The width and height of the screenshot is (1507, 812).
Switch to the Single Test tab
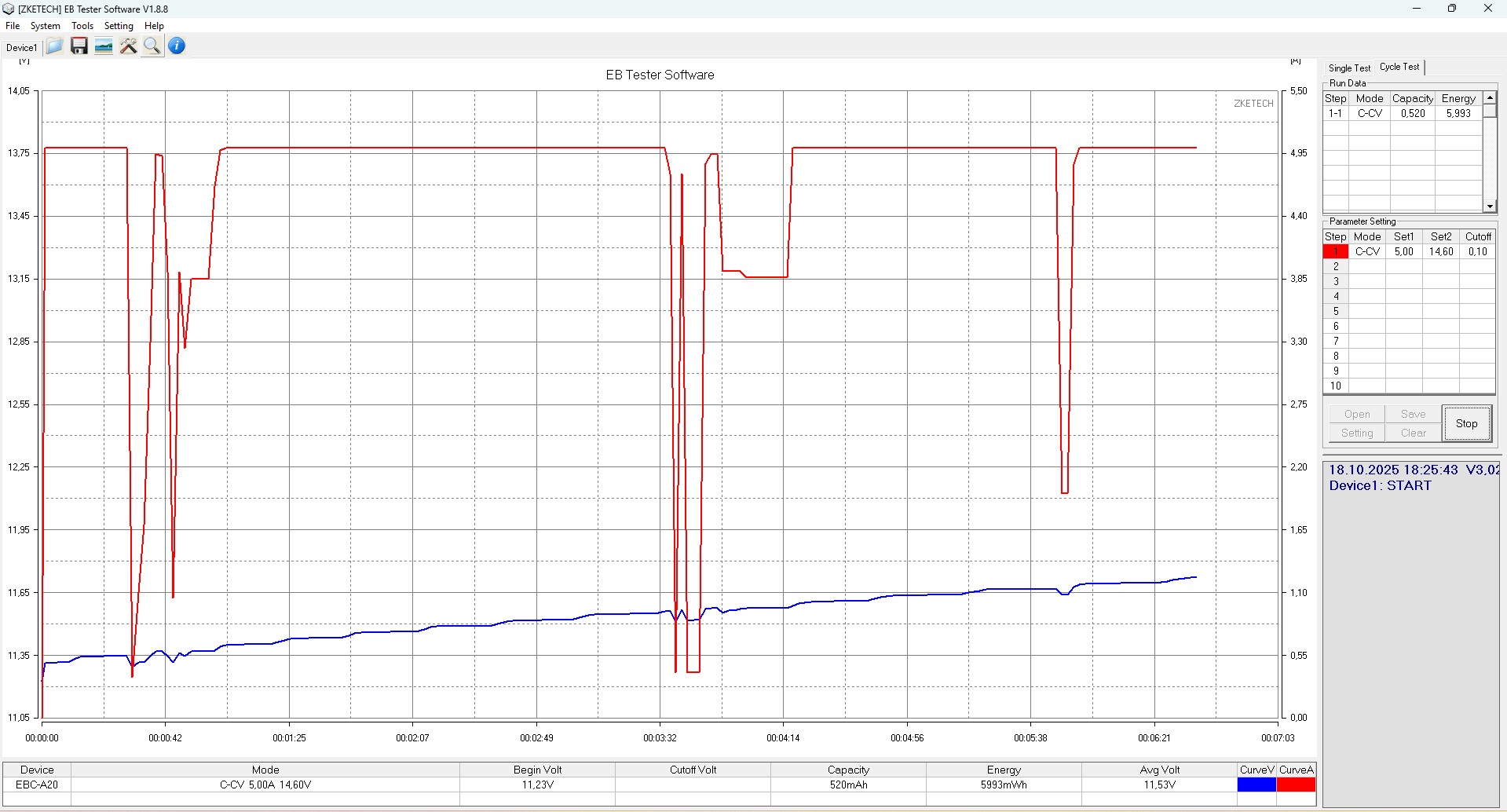1349,68
